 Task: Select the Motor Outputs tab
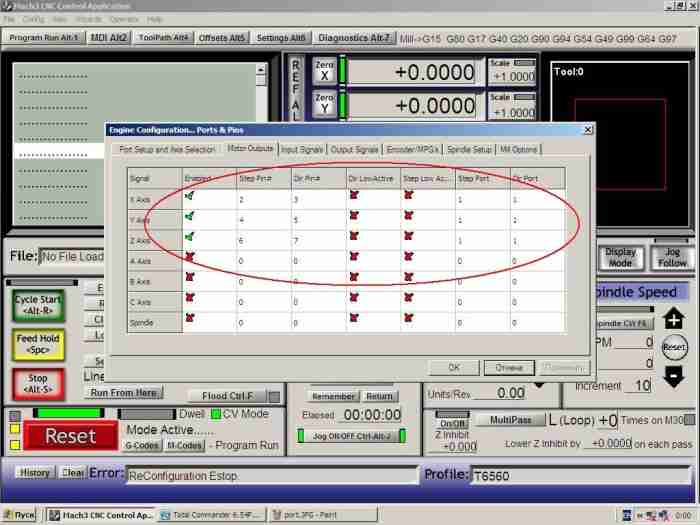250,148
